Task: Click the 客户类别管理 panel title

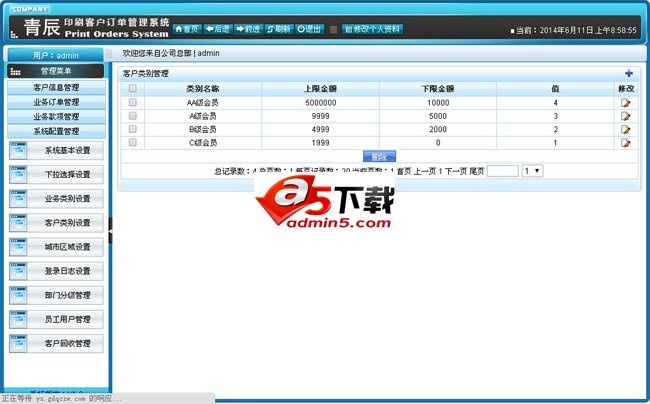Action: [x=146, y=74]
